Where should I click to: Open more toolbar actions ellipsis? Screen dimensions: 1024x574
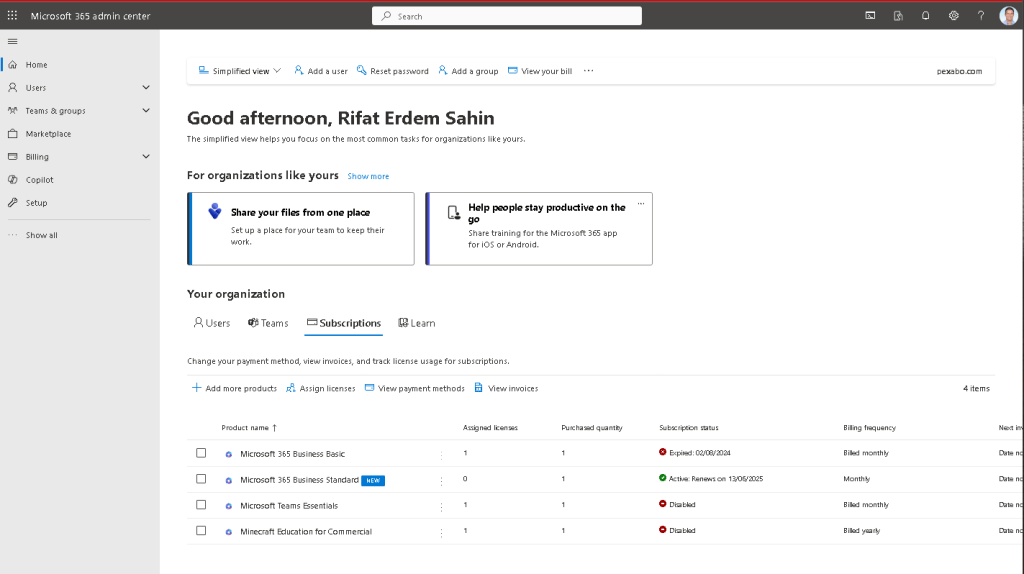[x=588, y=71]
